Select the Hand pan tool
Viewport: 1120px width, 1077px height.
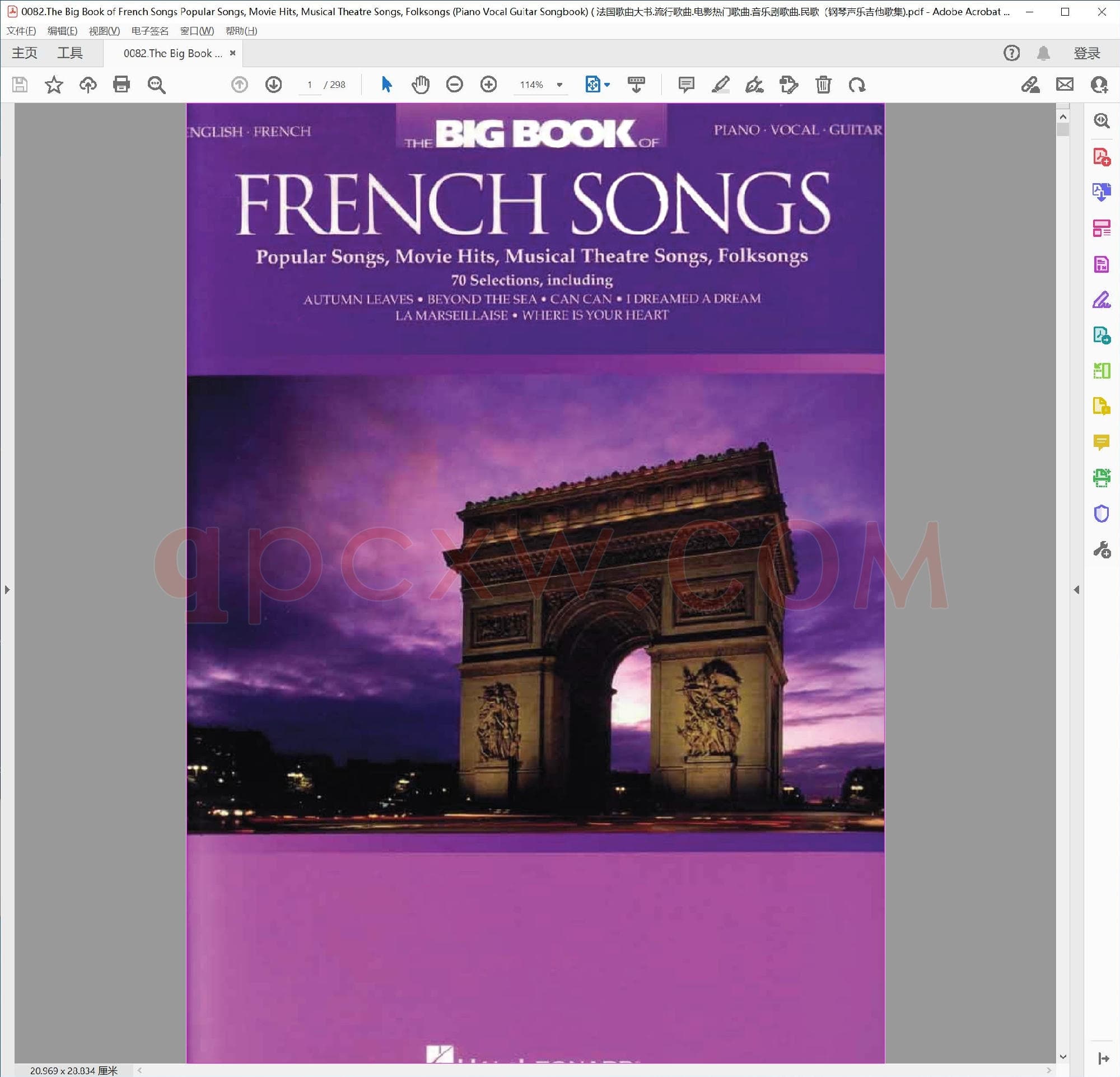coord(421,85)
